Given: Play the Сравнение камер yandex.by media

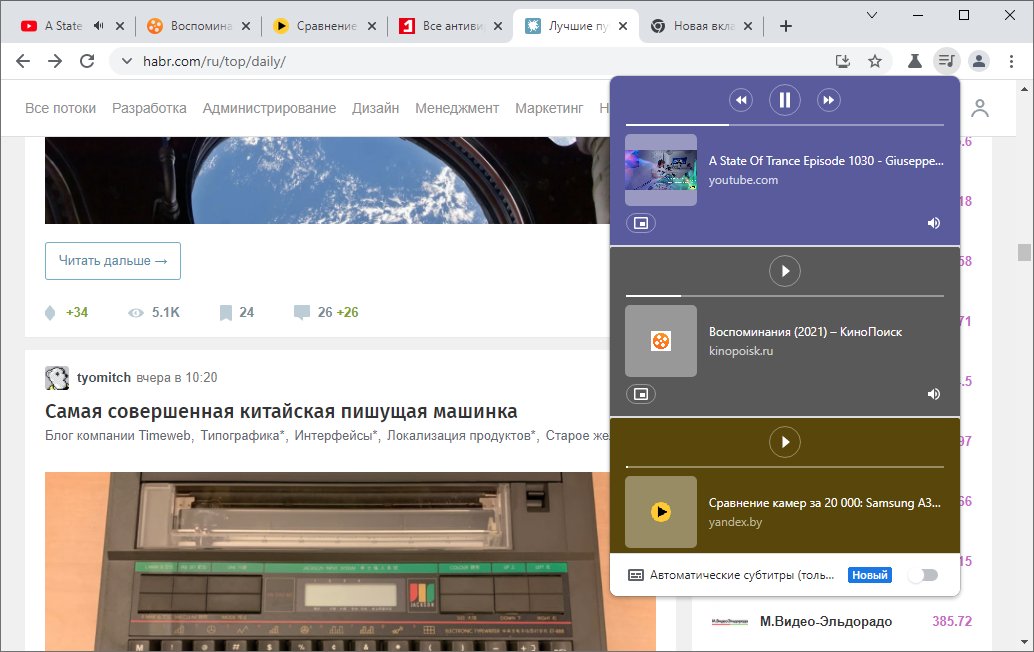Looking at the screenshot, I should pyautogui.click(x=784, y=441).
